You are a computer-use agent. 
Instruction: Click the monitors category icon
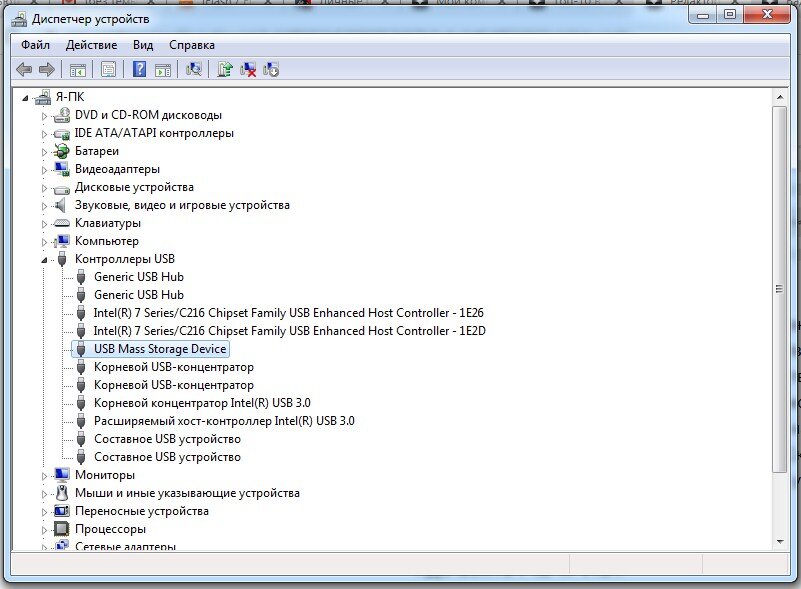tap(62, 475)
